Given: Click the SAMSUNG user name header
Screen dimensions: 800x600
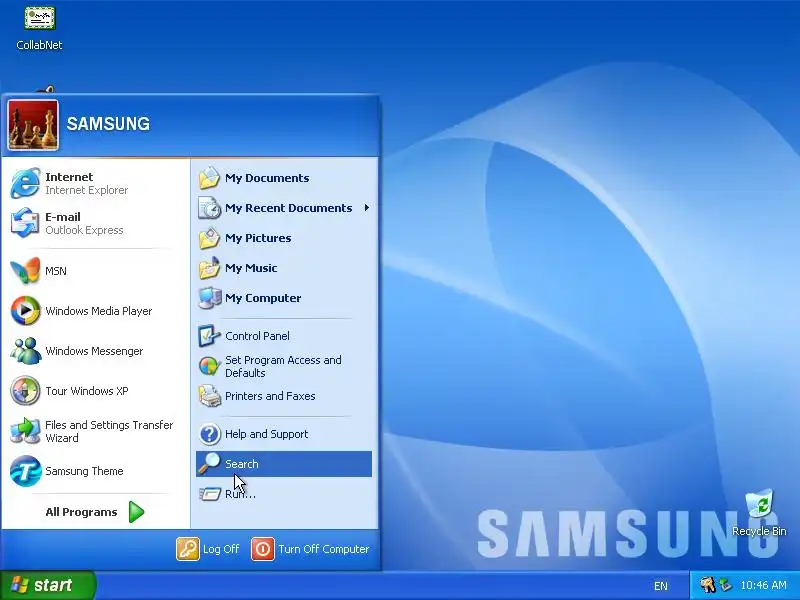Looking at the screenshot, I should click(x=108, y=123).
